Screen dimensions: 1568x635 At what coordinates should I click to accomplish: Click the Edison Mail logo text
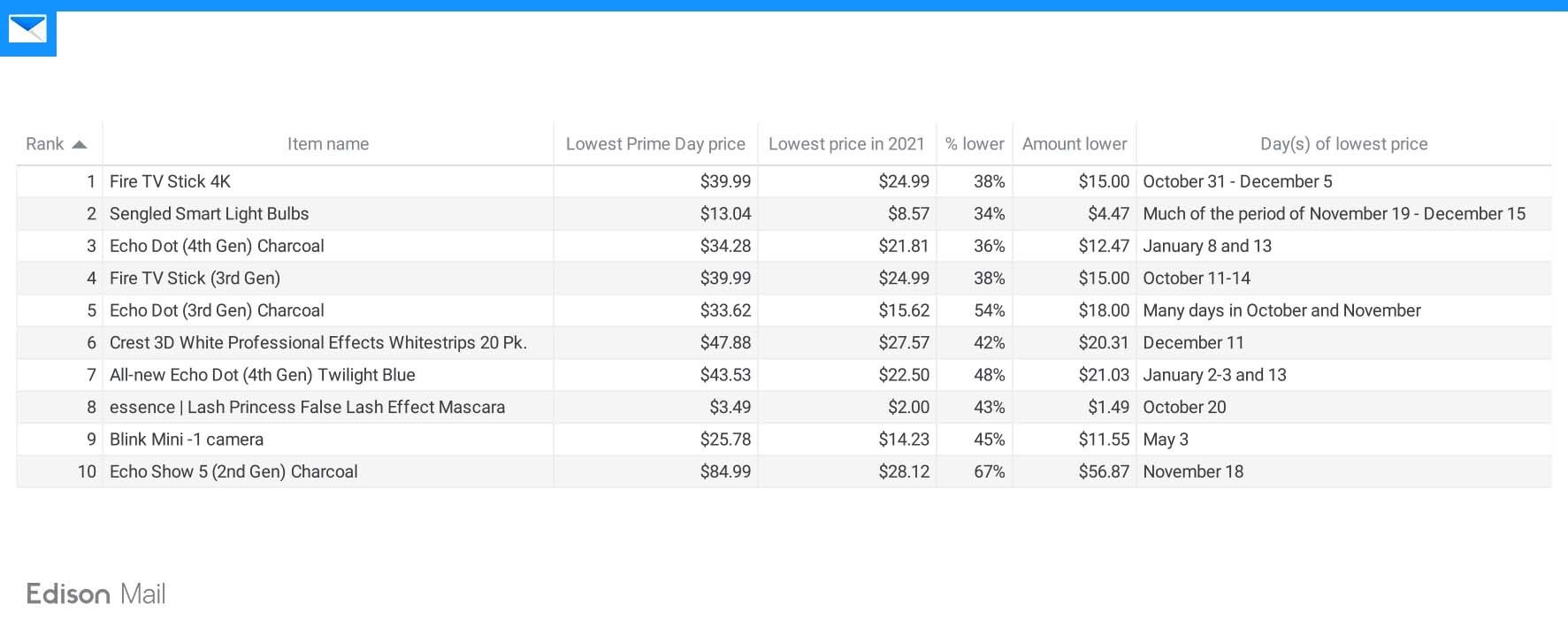[96, 593]
